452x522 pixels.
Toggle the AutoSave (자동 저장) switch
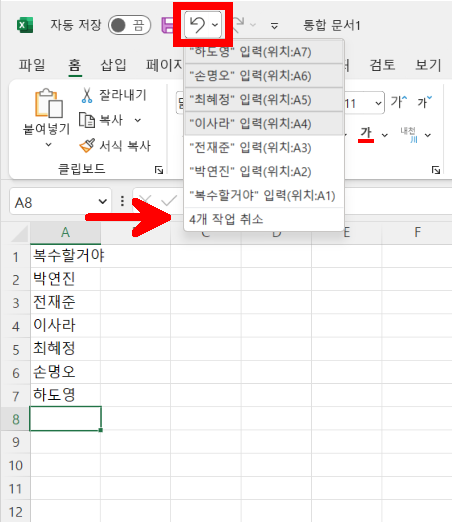(129, 25)
